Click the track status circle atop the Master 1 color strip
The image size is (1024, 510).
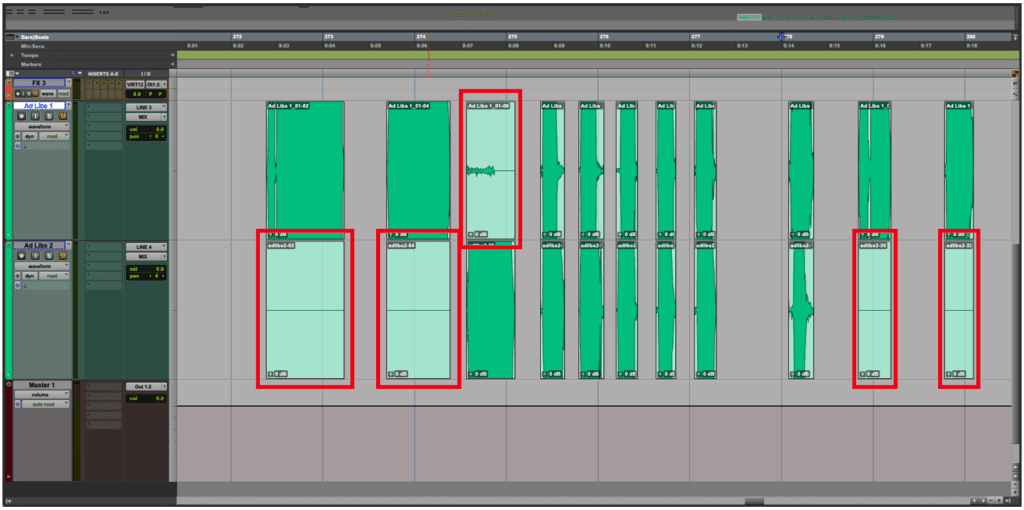[8, 384]
